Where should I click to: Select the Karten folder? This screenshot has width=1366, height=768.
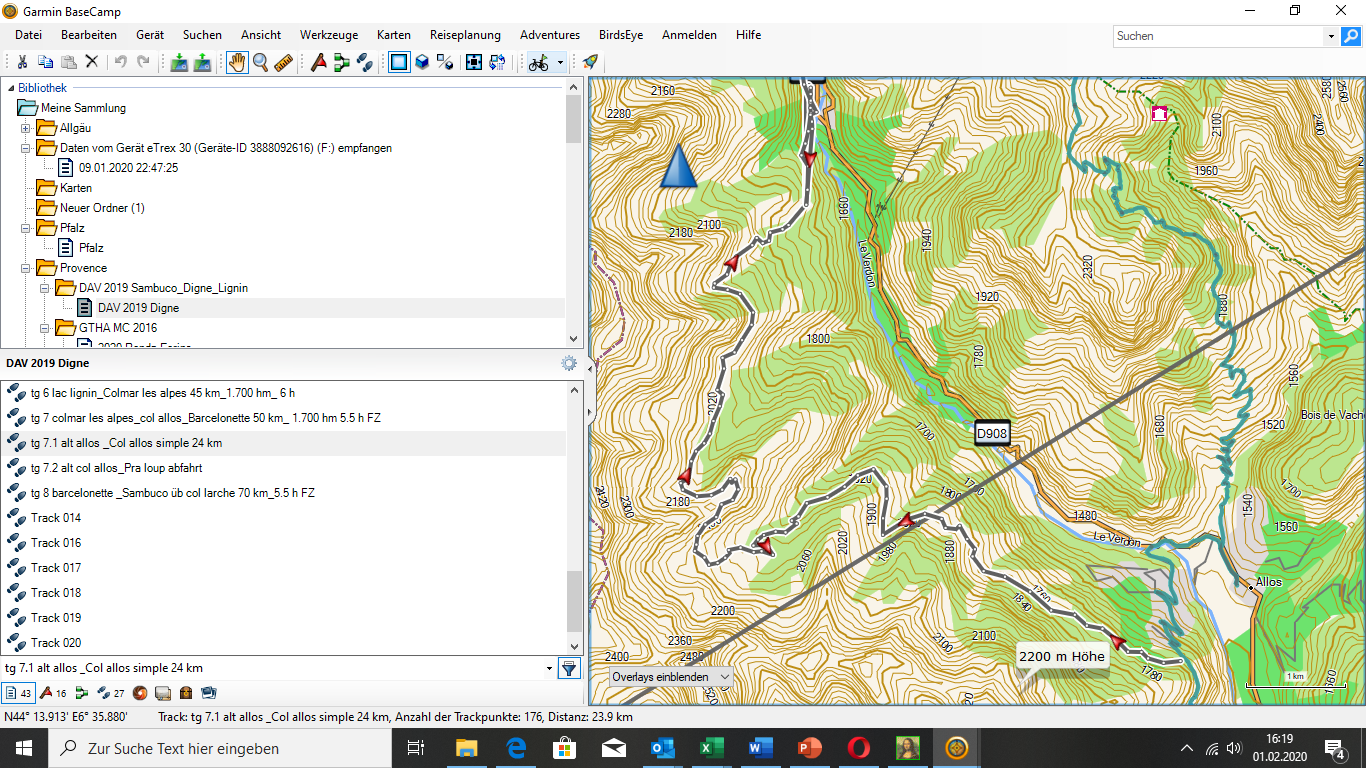click(76, 188)
